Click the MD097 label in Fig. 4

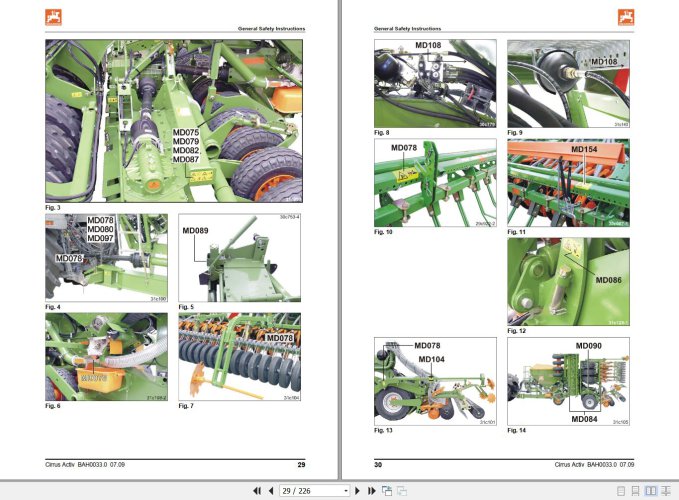point(100,238)
